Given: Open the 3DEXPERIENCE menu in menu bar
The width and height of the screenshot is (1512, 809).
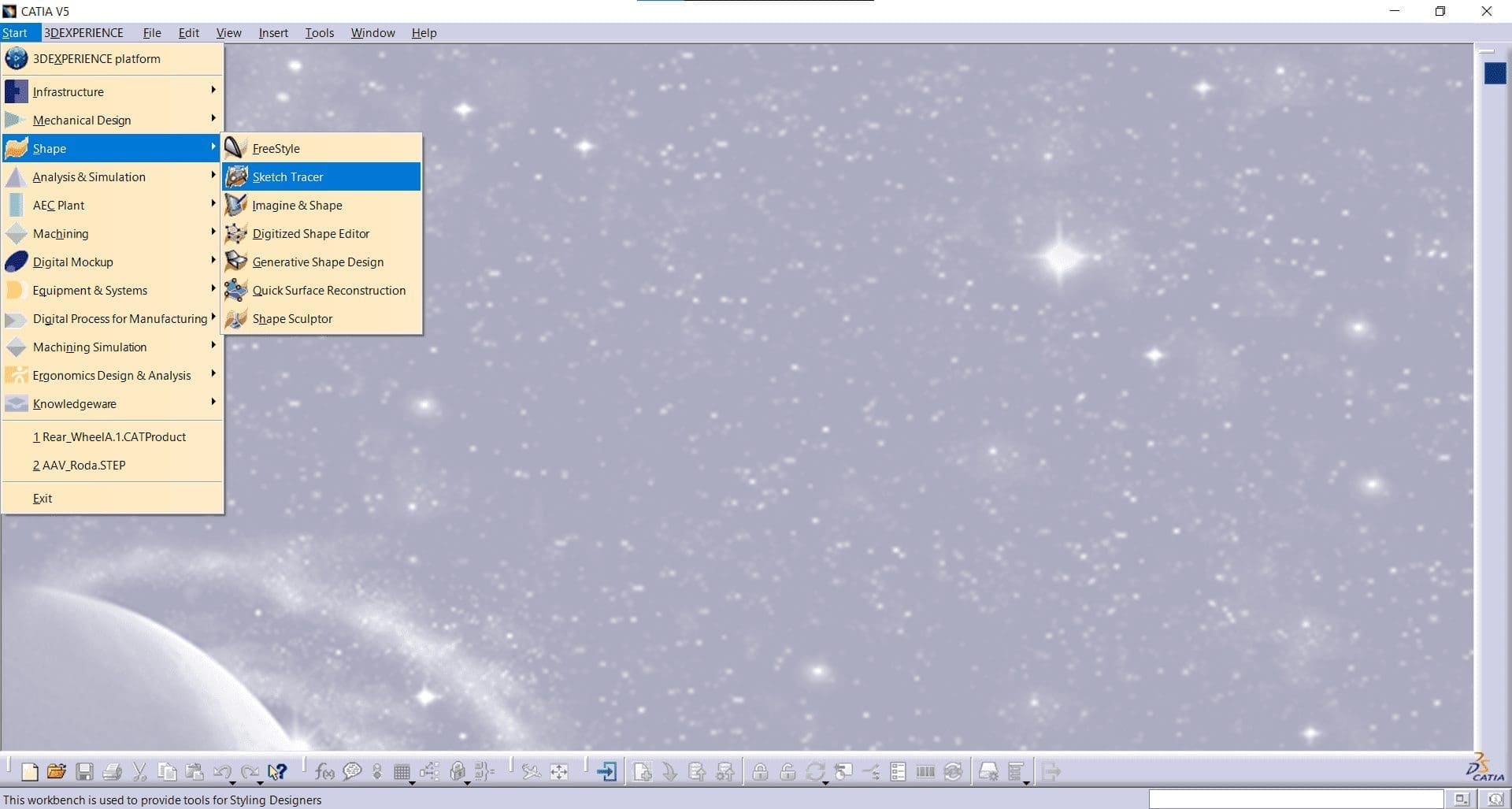Looking at the screenshot, I should tap(83, 32).
